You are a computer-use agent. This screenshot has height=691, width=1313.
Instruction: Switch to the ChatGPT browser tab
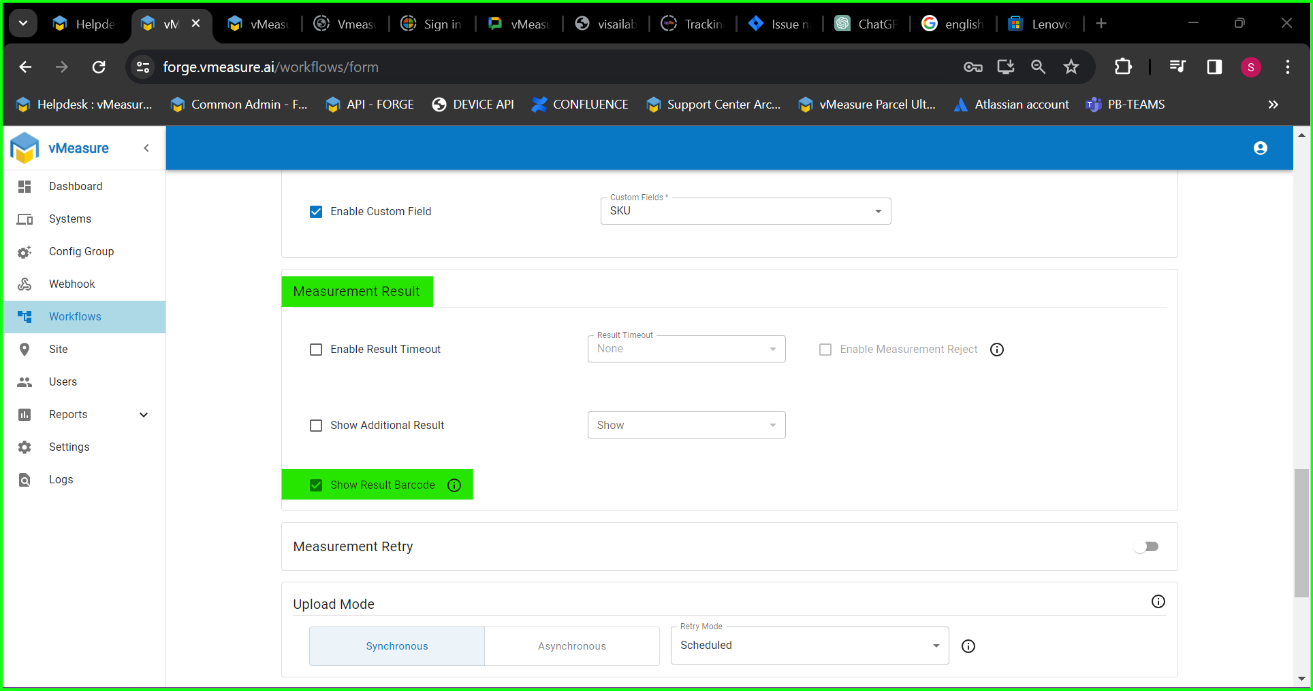tap(865, 24)
